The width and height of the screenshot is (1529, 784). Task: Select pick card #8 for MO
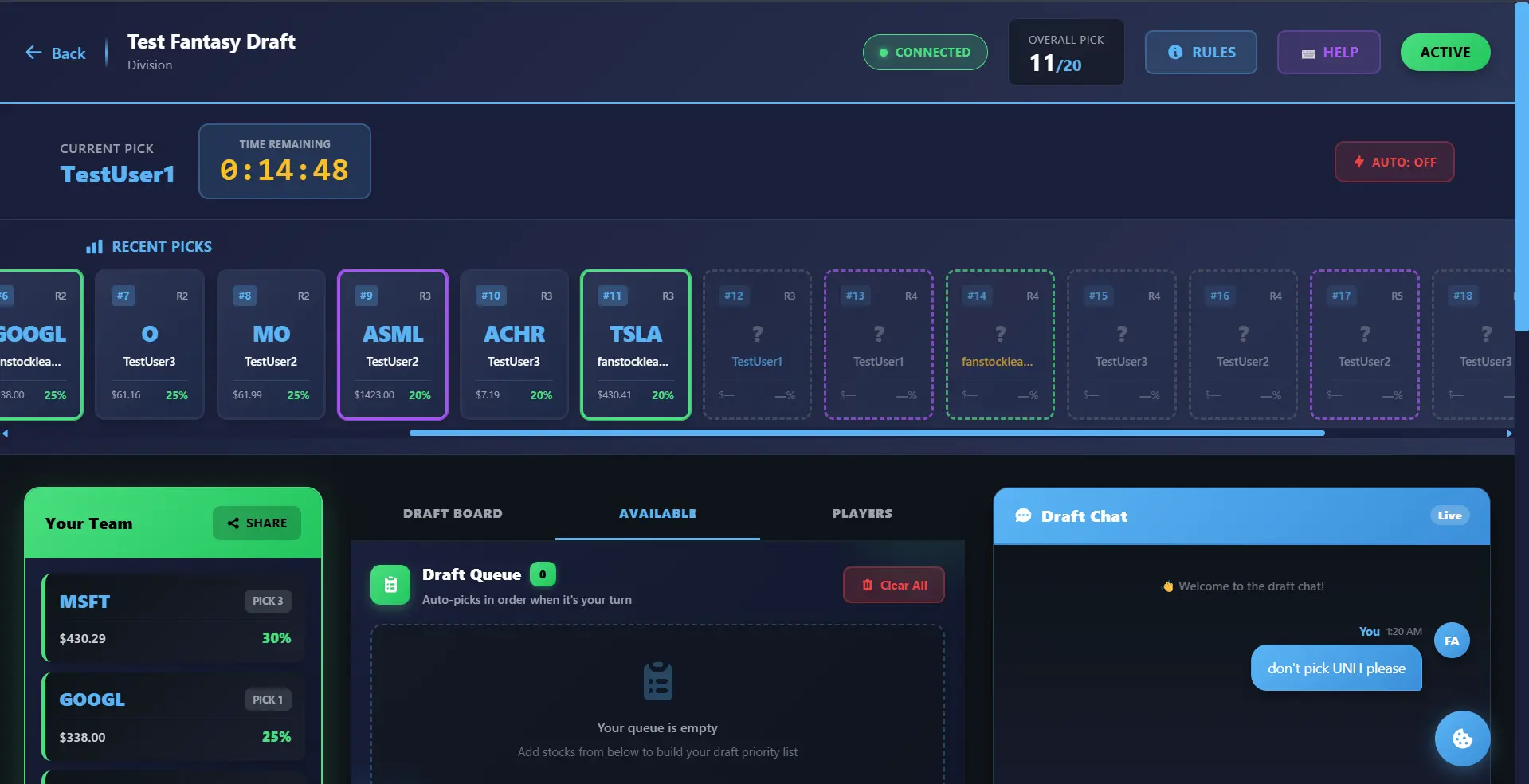[271, 344]
